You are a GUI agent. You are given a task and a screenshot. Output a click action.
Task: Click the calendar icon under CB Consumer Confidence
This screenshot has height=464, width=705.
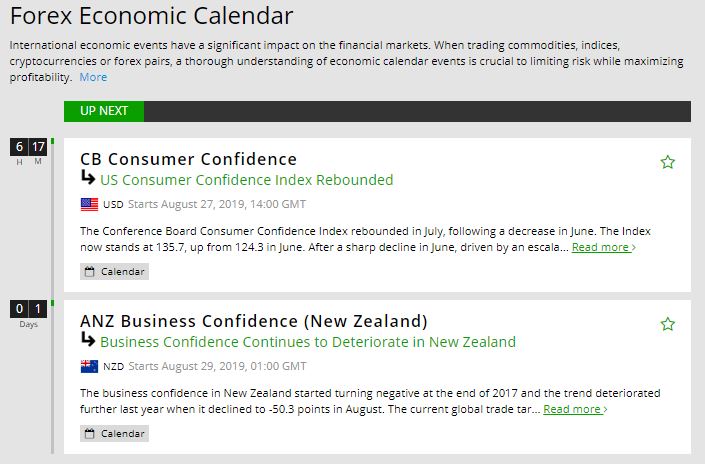(89, 272)
